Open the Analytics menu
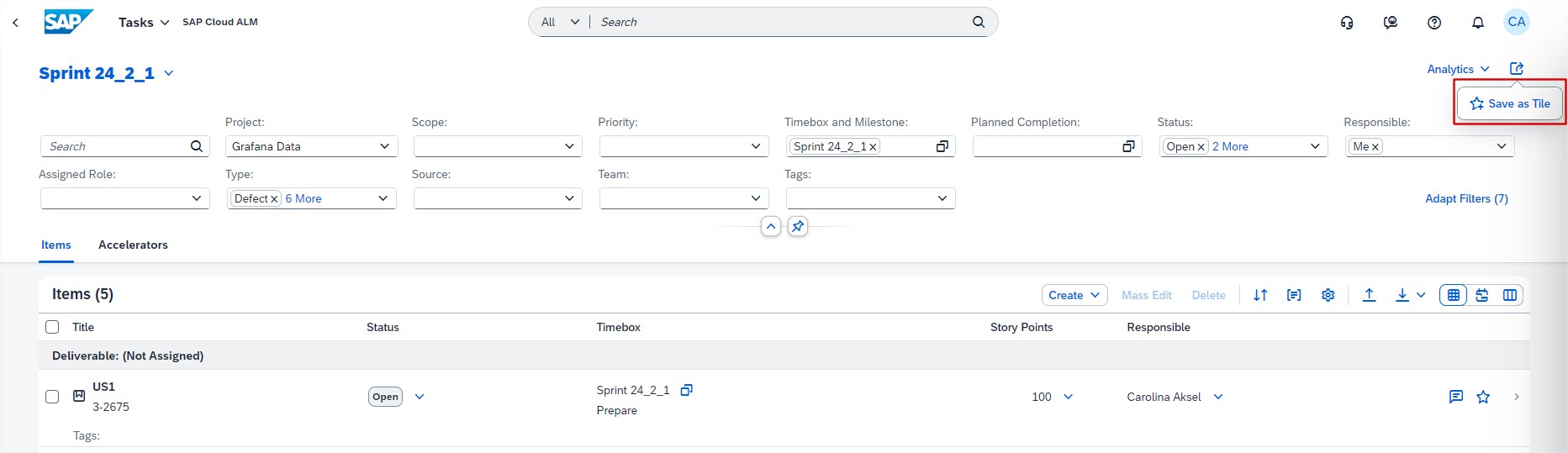This screenshot has width=1568, height=453. tap(1458, 69)
